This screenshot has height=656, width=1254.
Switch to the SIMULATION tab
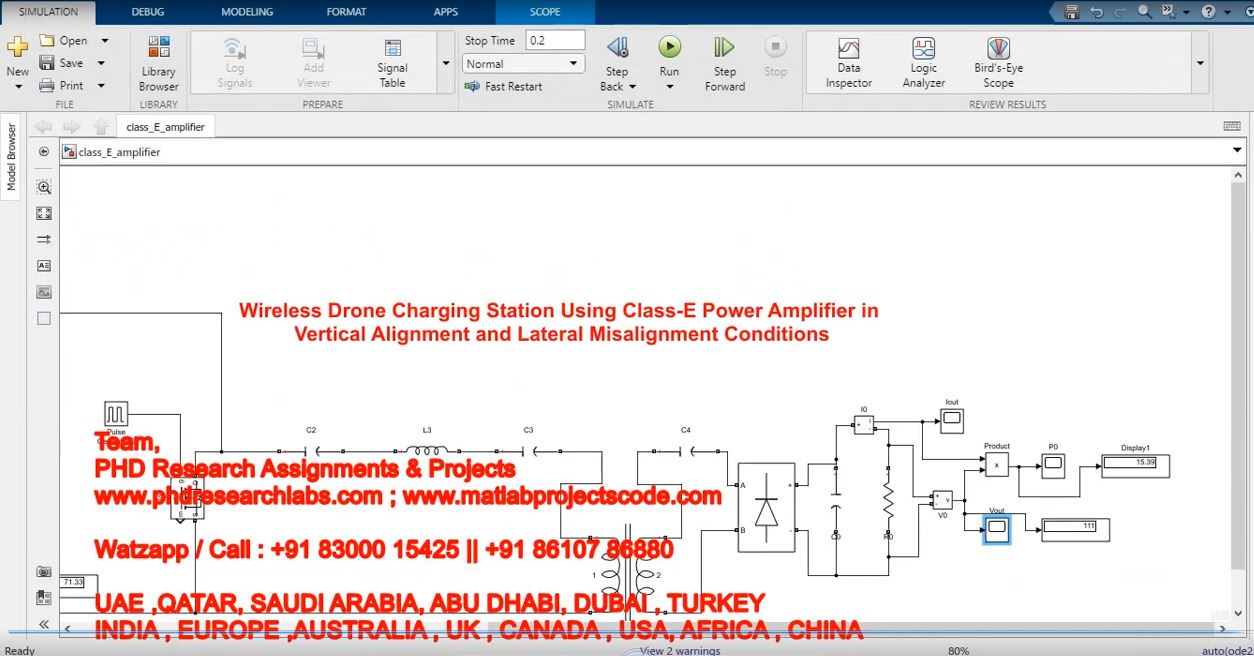[x=48, y=12]
